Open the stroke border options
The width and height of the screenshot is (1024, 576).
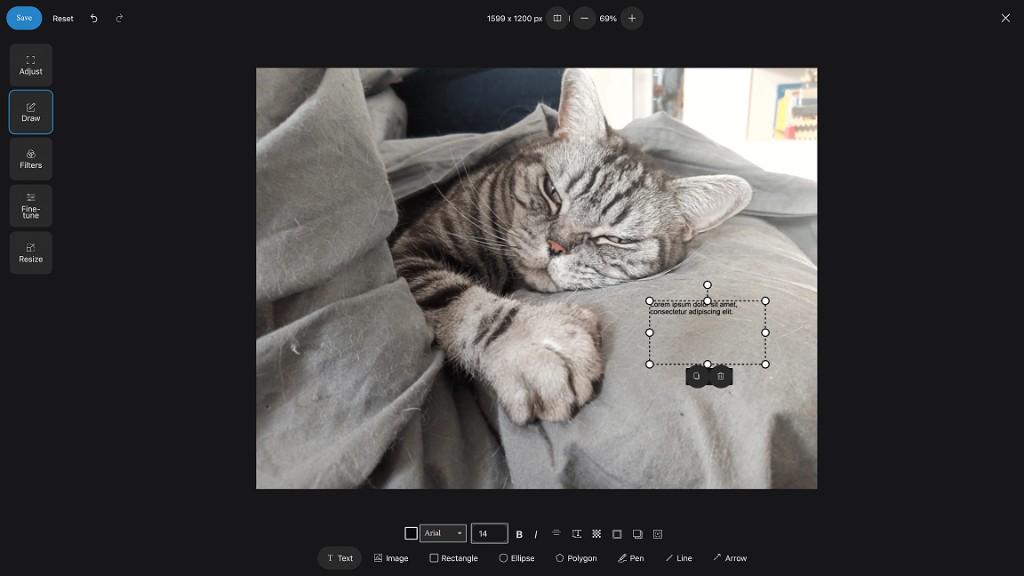(616, 534)
